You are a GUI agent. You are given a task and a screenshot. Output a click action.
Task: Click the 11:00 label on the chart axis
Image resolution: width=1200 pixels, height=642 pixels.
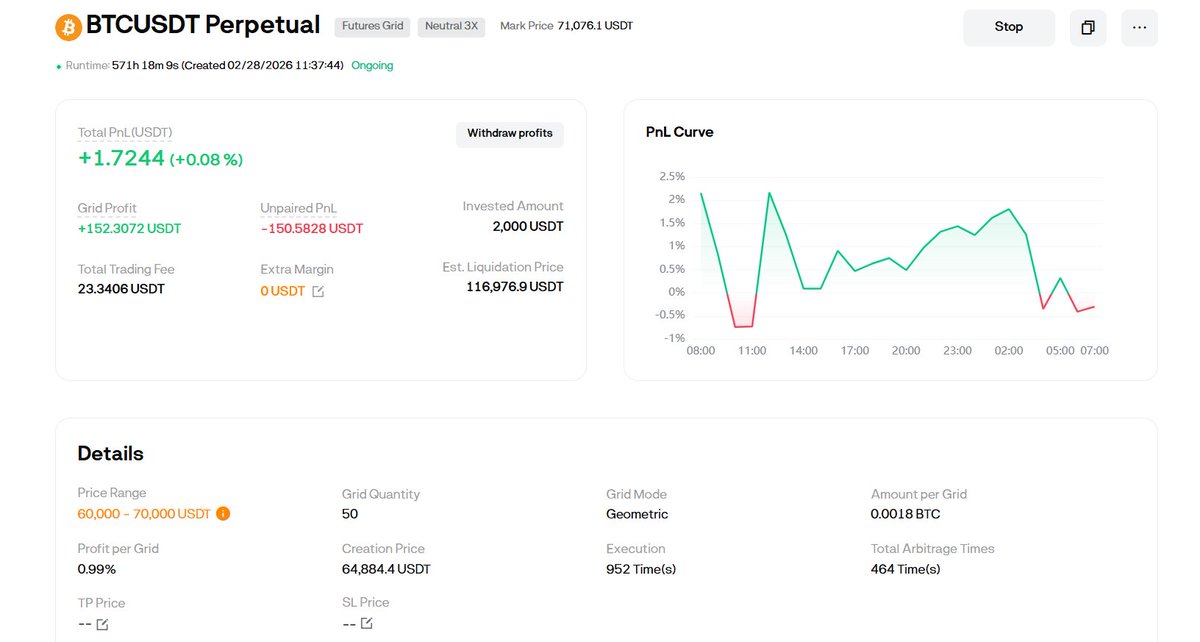pyautogui.click(x=752, y=351)
